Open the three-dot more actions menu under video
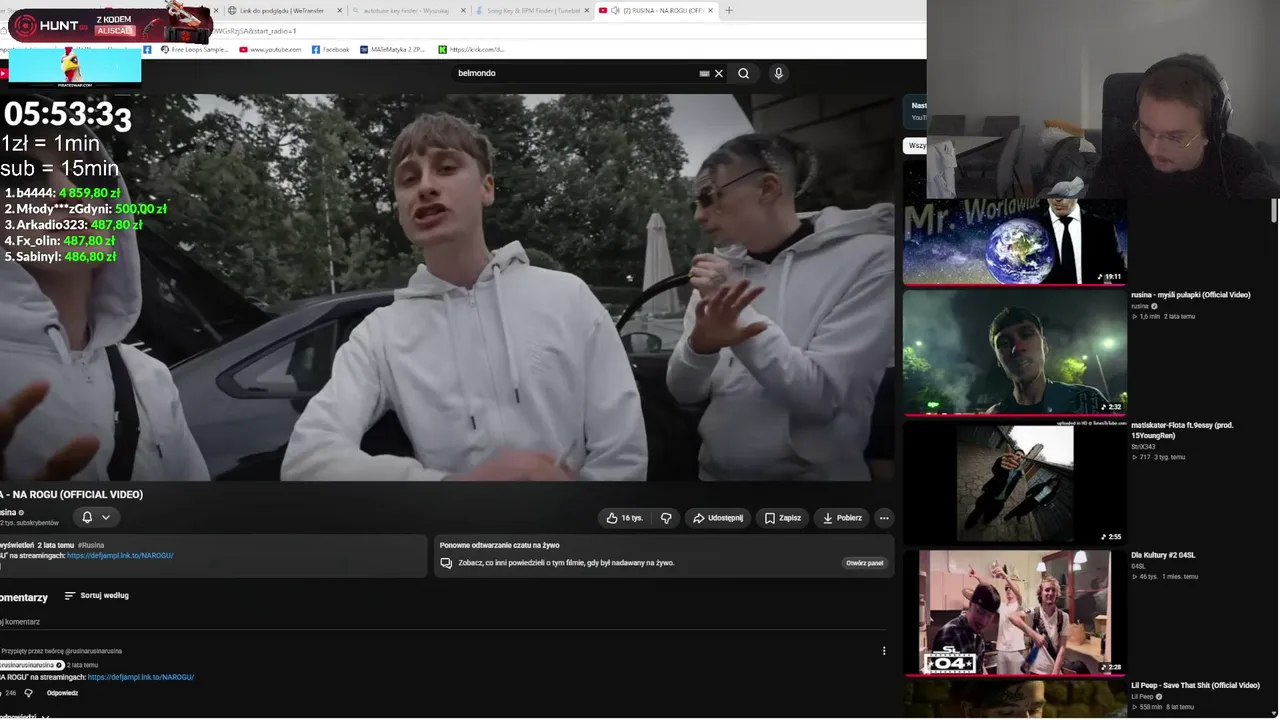 click(x=884, y=518)
